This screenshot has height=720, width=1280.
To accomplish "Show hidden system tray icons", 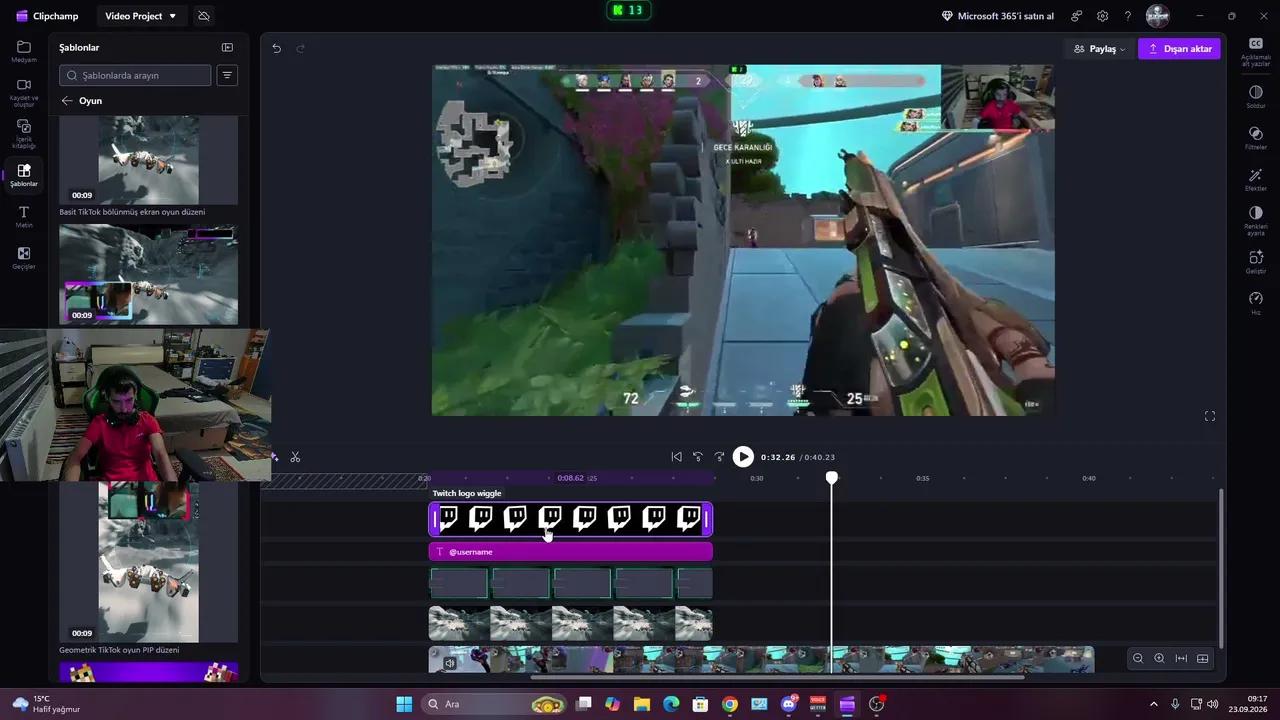I will click(1154, 704).
